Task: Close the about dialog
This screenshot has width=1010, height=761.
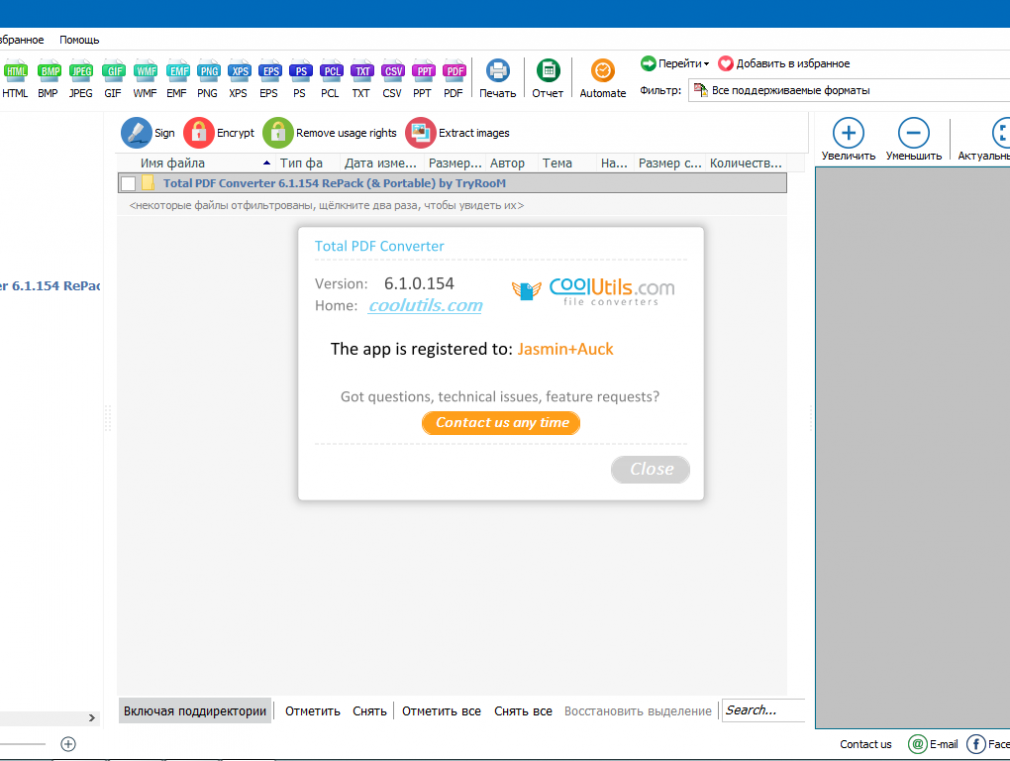Action: [651, 469]
